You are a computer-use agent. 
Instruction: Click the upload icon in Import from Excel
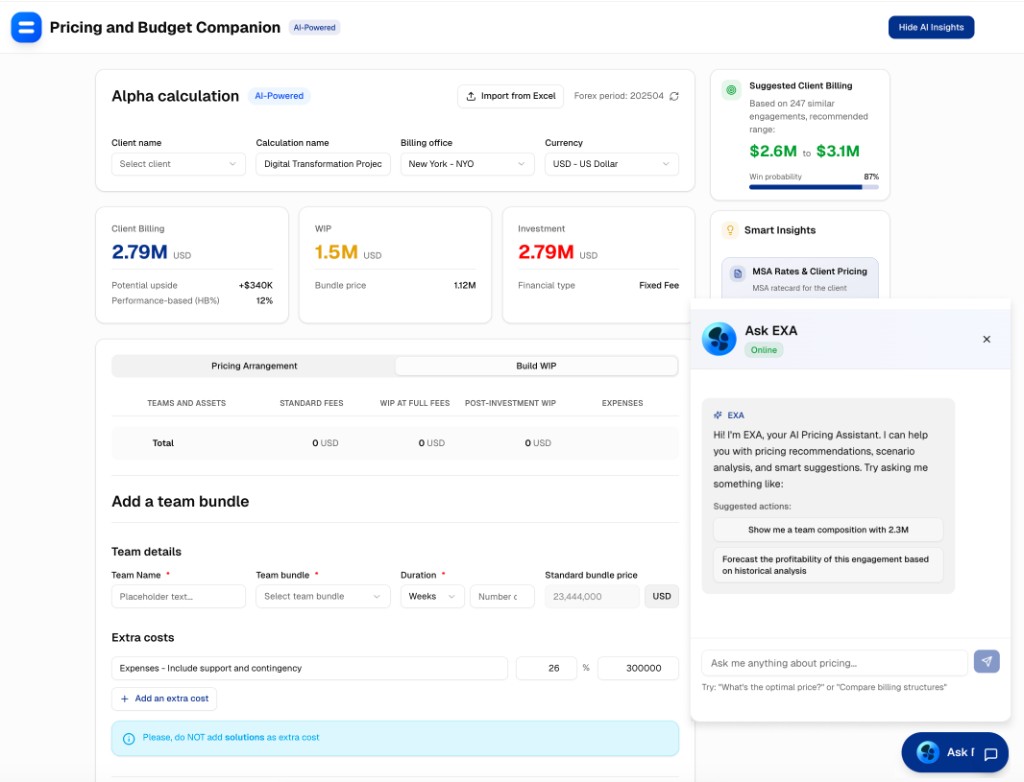coord(469,96)
